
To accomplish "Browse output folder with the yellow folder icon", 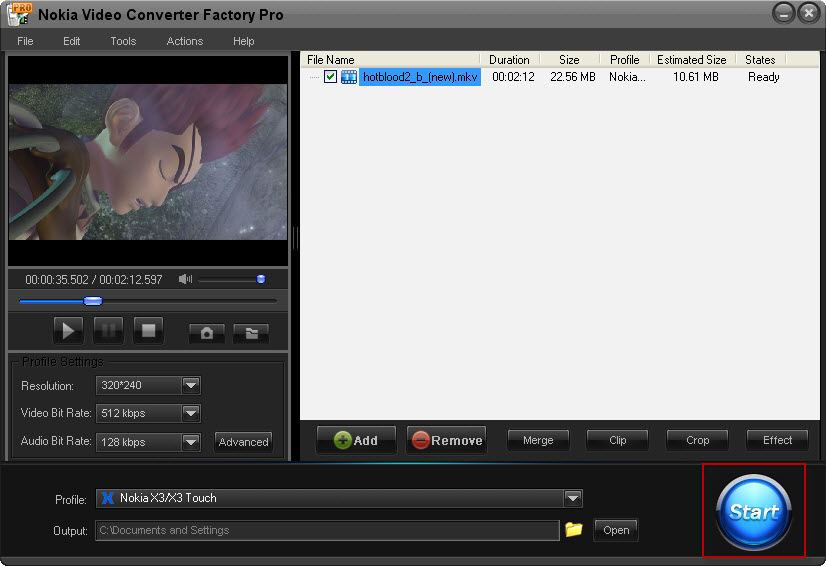I will click(573, 529).
